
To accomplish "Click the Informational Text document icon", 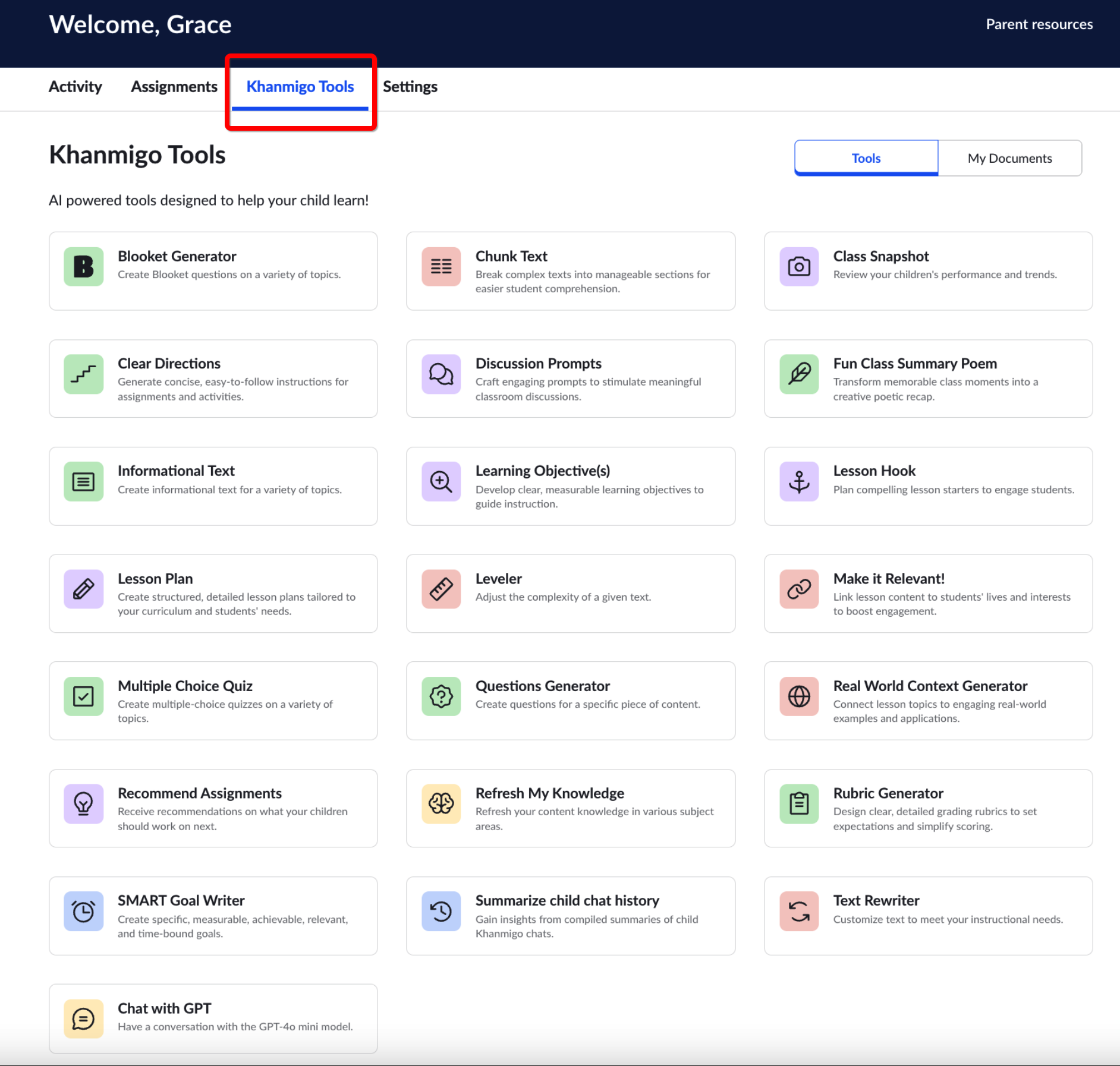I will 83,481.
